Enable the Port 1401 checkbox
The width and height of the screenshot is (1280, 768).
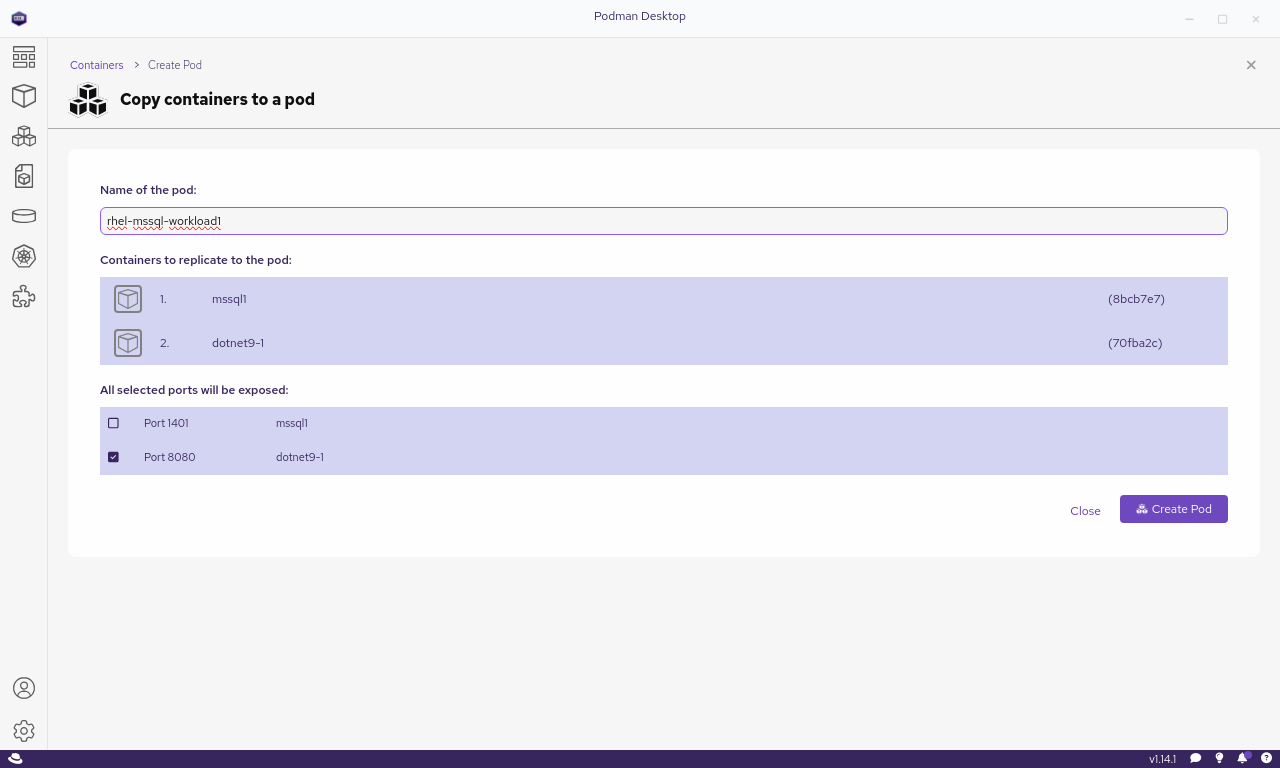(113, 423)
